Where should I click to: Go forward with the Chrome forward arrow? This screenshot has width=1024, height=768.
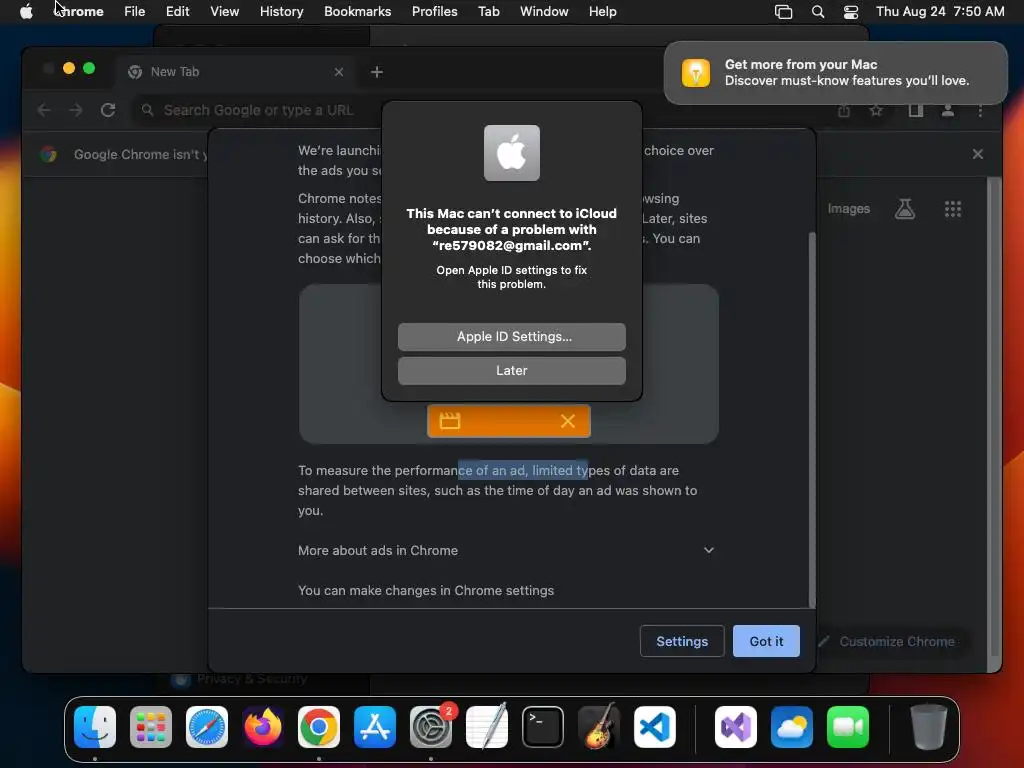click(x=76, y=110)
